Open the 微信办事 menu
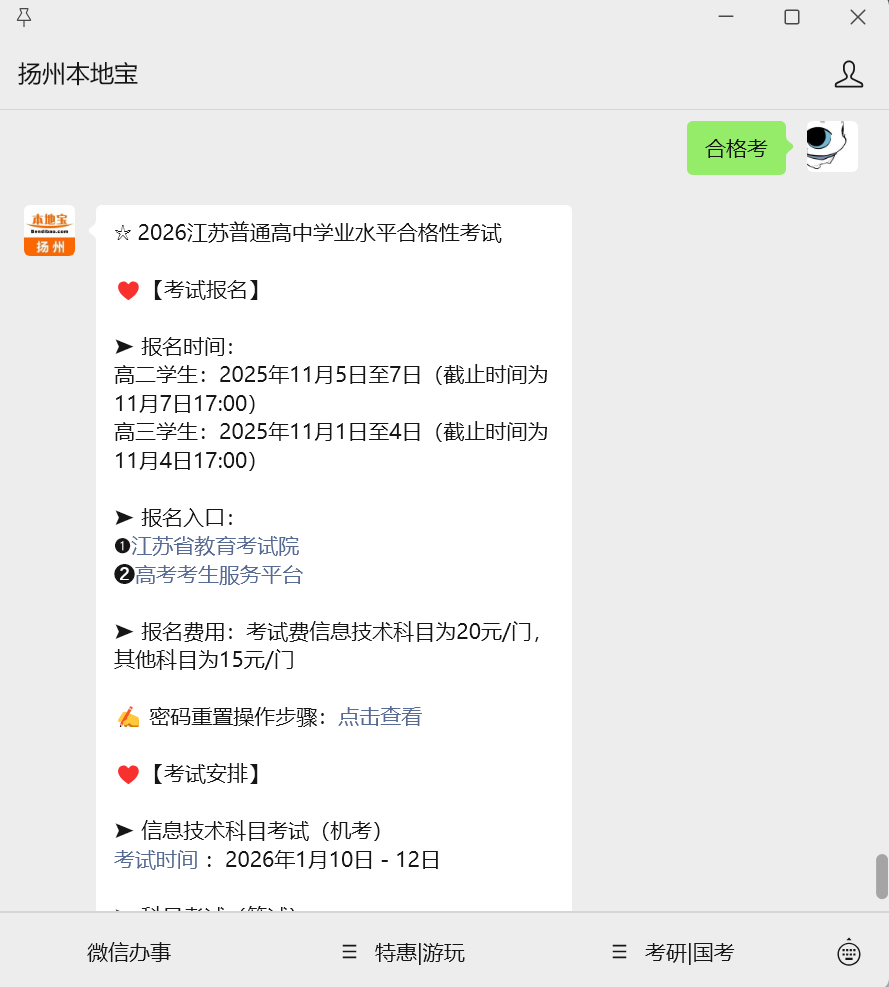 pyautogui.click(x=129, y=952)
